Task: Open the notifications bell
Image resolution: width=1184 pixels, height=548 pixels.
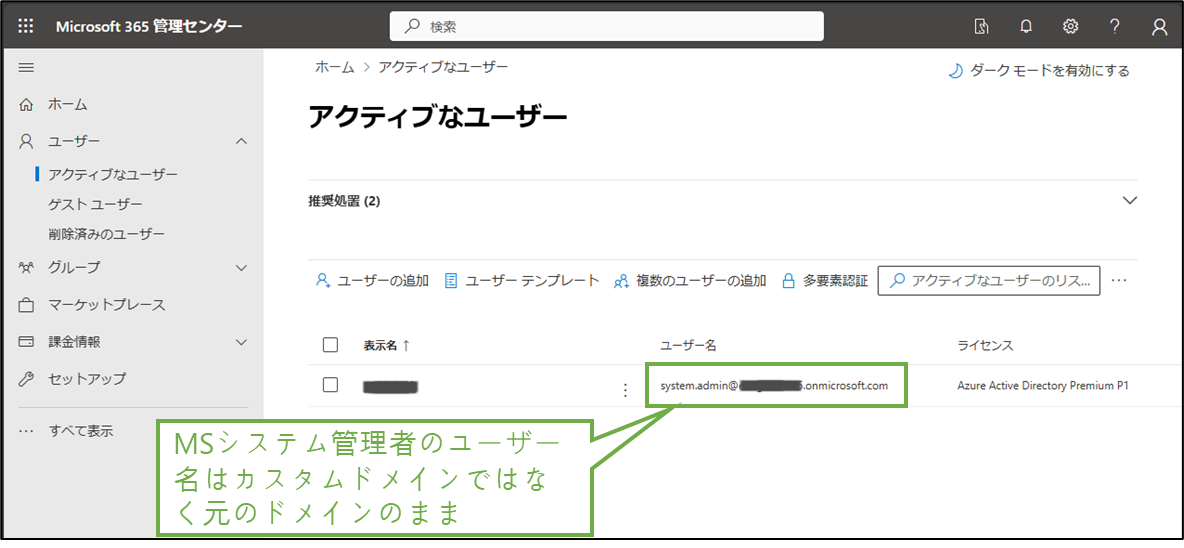Action: pos(1025,27)
